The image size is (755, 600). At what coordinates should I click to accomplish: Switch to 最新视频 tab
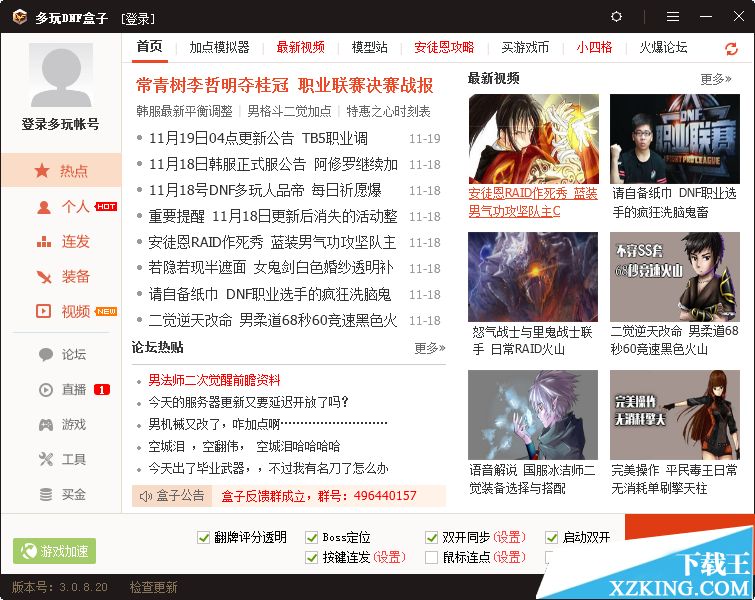pyautogui.click(x=300, y=47)
